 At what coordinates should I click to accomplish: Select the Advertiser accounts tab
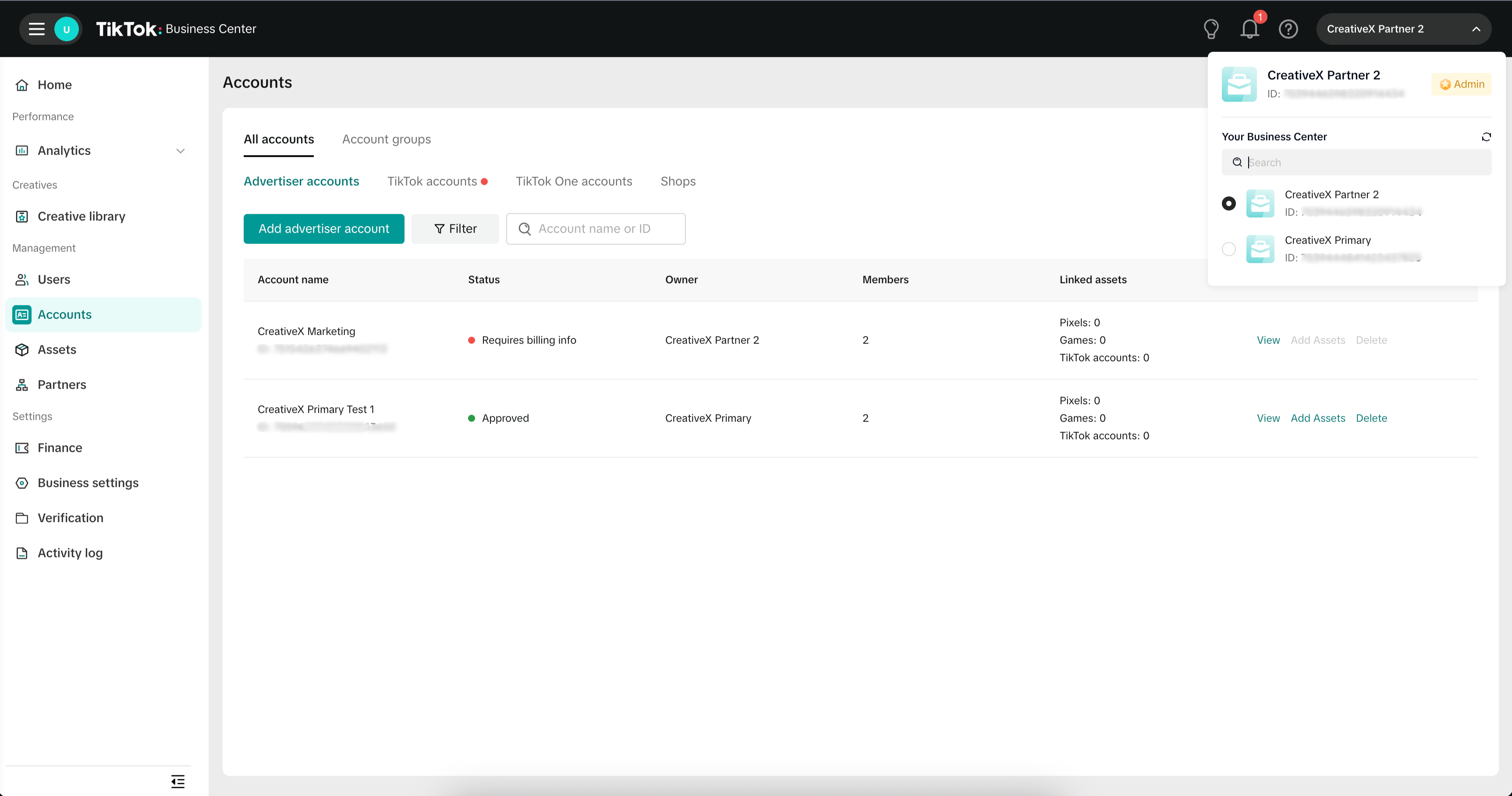tap(301, 181)
